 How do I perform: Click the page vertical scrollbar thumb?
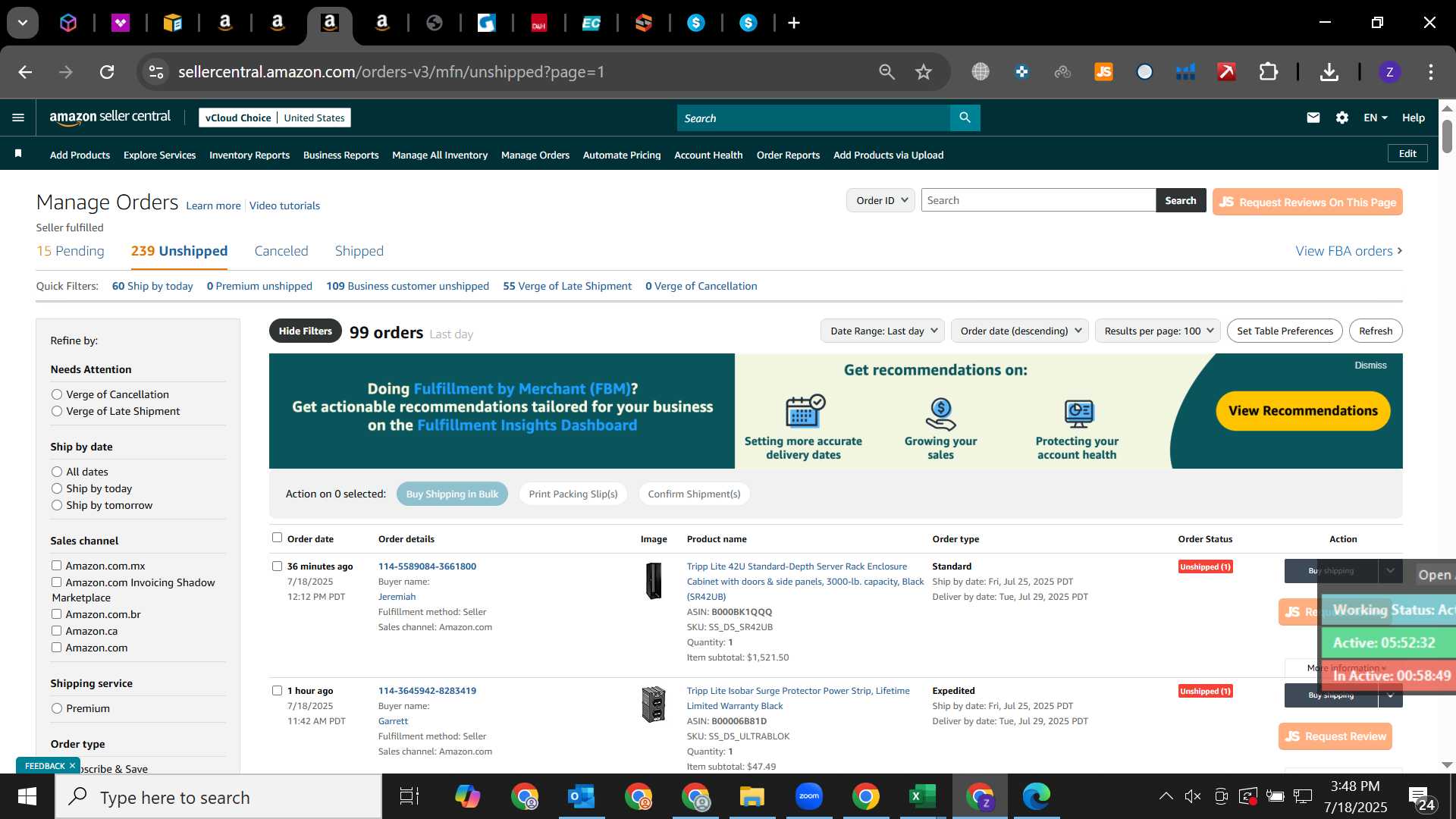tap(1447, 135)
